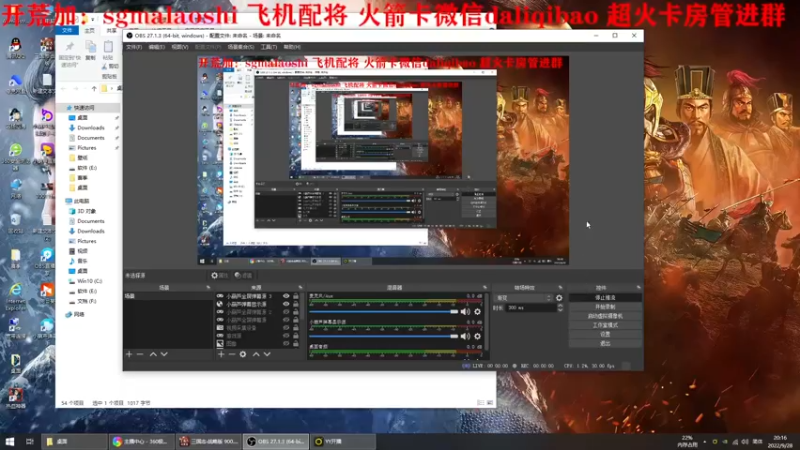Toggle lock on the 游戏源 source

click(296, 336)
